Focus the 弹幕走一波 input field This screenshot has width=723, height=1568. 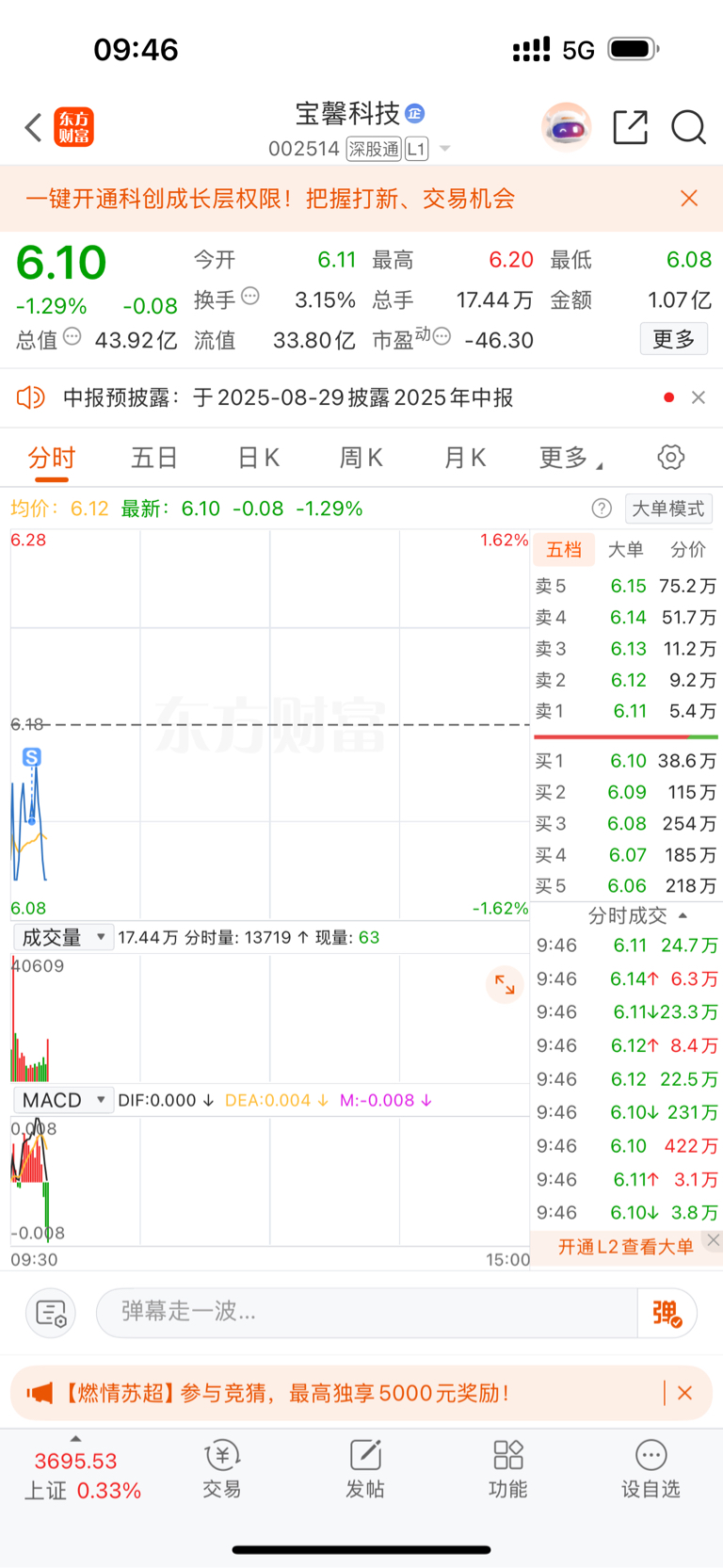(x=367, y=1312)
